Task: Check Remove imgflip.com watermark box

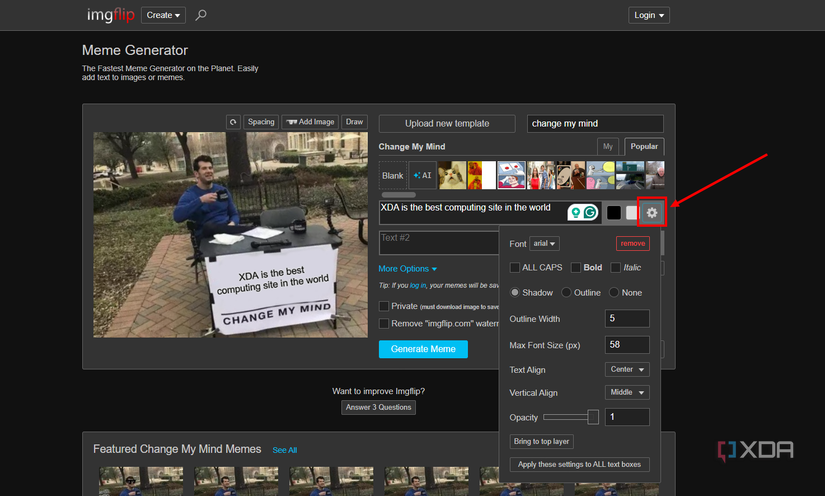Action: 384,323
